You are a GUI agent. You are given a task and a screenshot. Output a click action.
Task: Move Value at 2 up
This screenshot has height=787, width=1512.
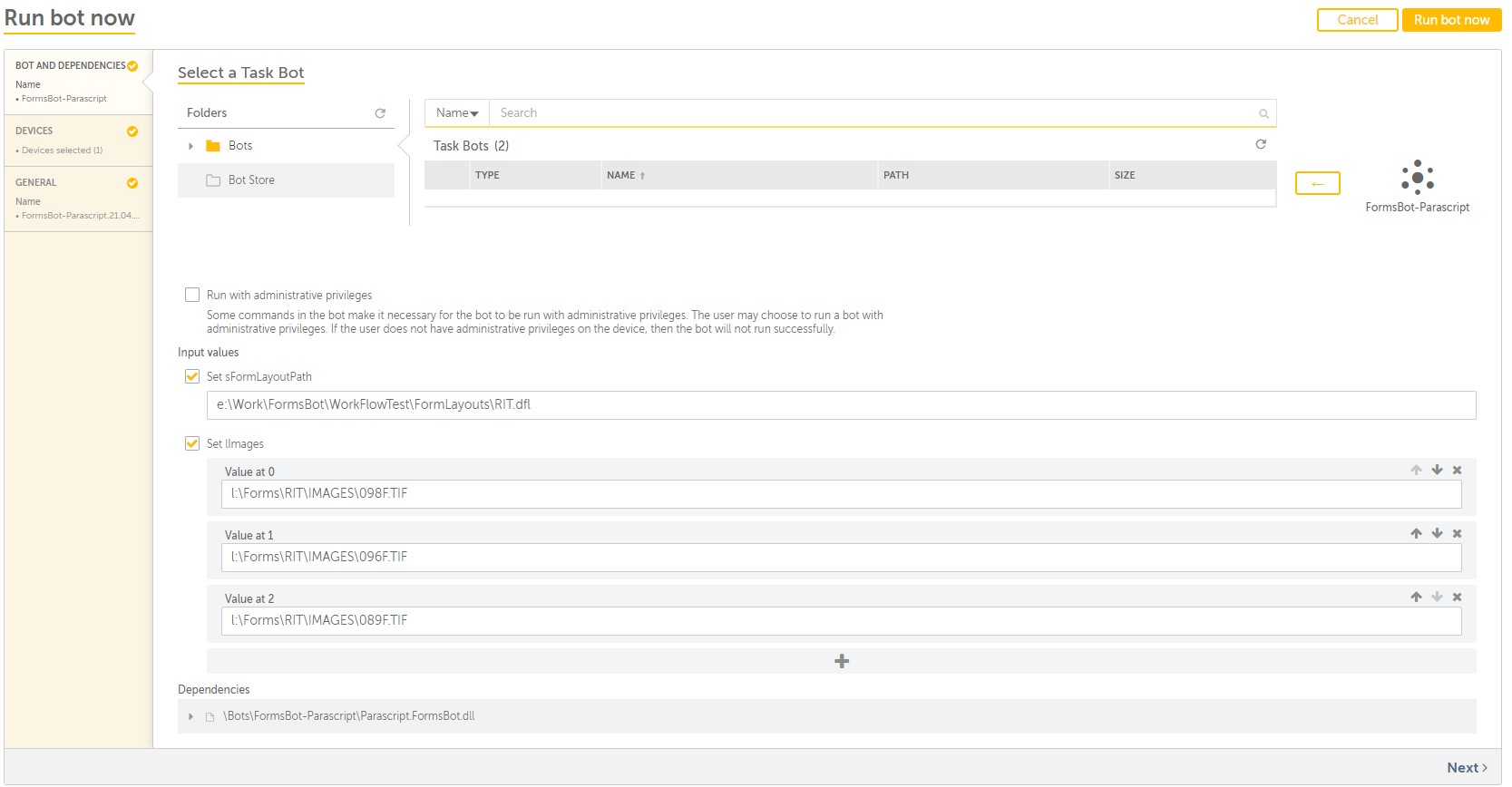[x=1416, y=597]
